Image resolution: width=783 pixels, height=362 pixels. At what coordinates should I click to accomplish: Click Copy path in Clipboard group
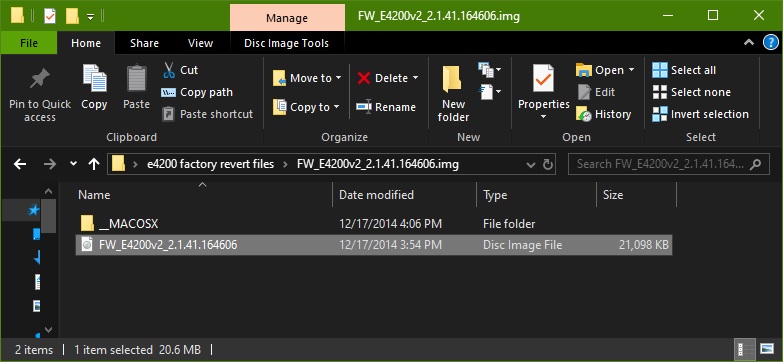(197, 92)
